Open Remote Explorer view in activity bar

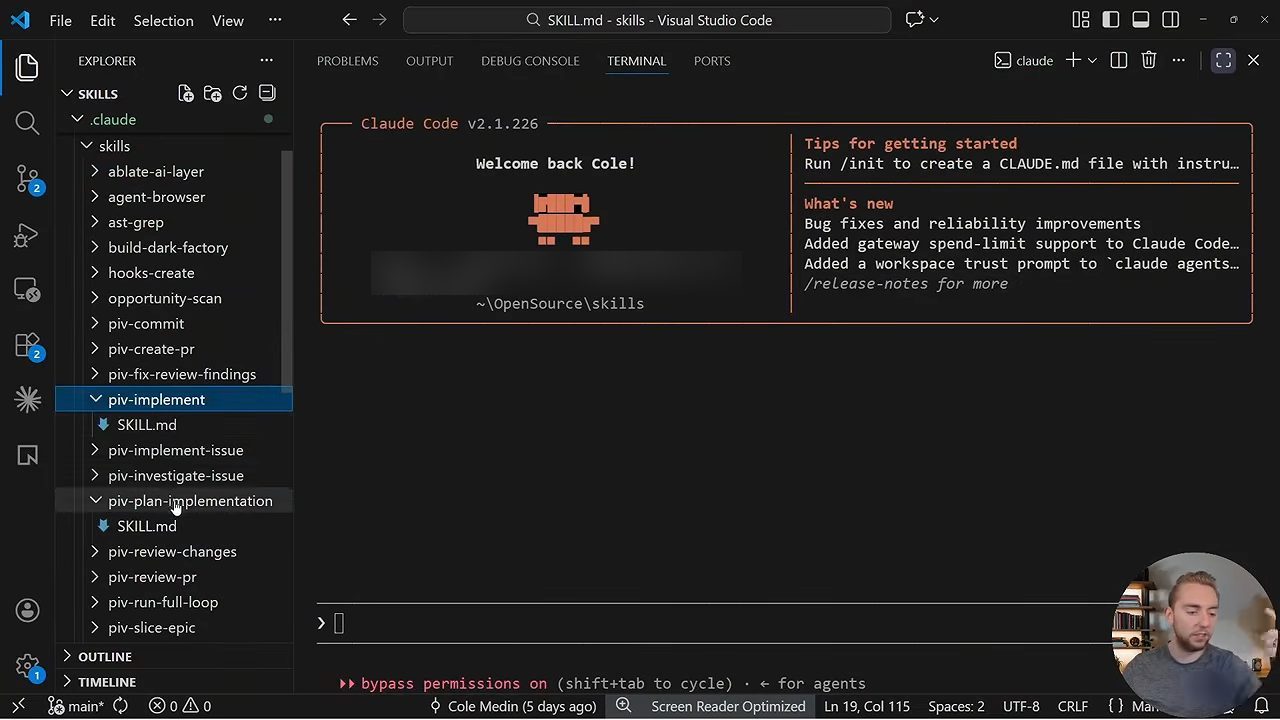(27, 291)
